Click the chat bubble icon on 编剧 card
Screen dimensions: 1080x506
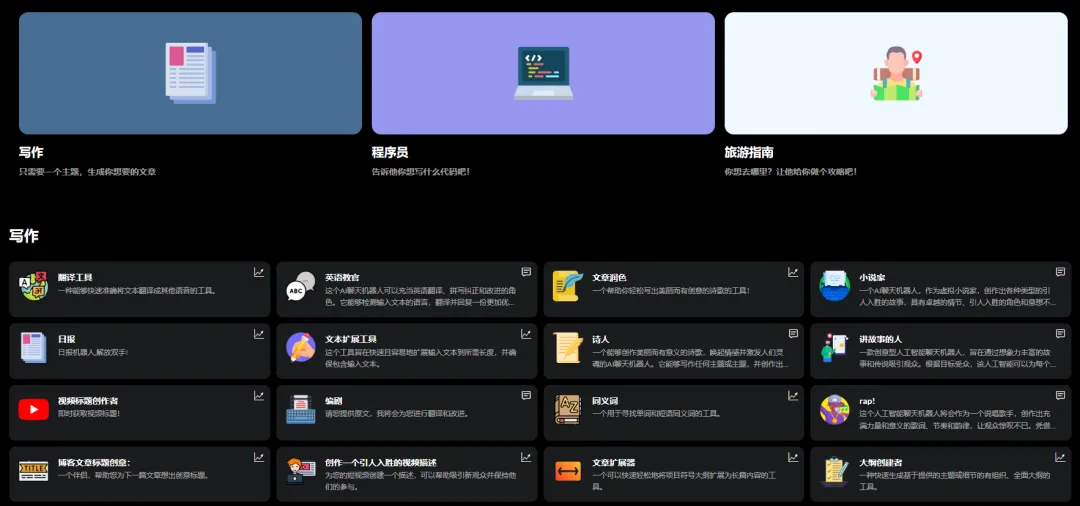pyautogui.click(x=526, y=396)
